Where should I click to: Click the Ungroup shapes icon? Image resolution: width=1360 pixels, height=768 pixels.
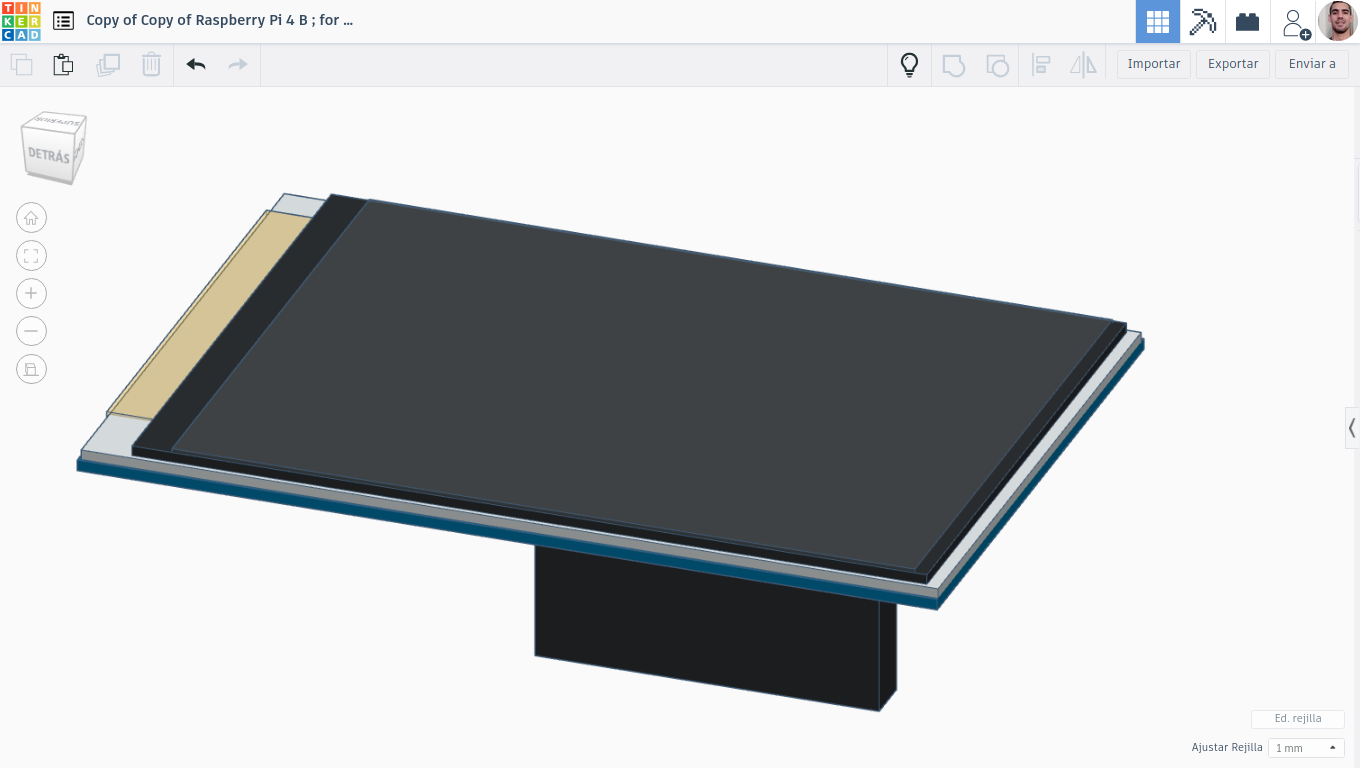point(997,65)
